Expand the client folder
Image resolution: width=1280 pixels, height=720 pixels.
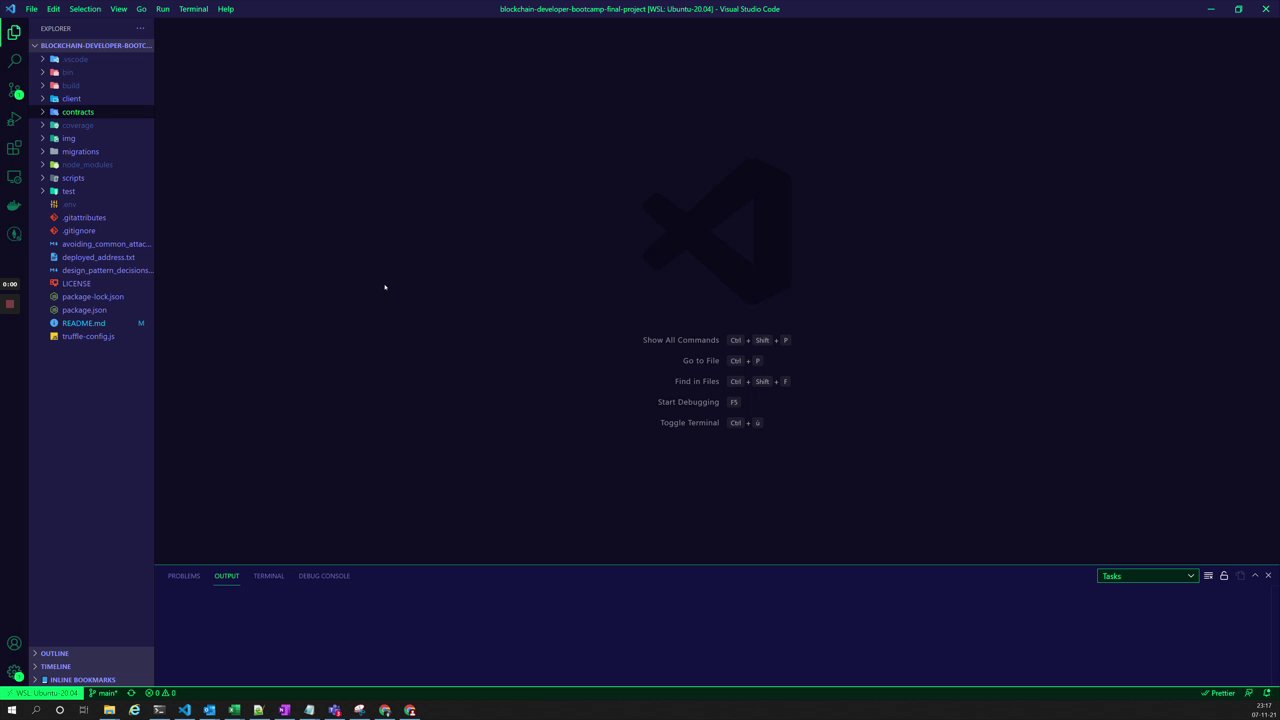(x=91, y=99)
